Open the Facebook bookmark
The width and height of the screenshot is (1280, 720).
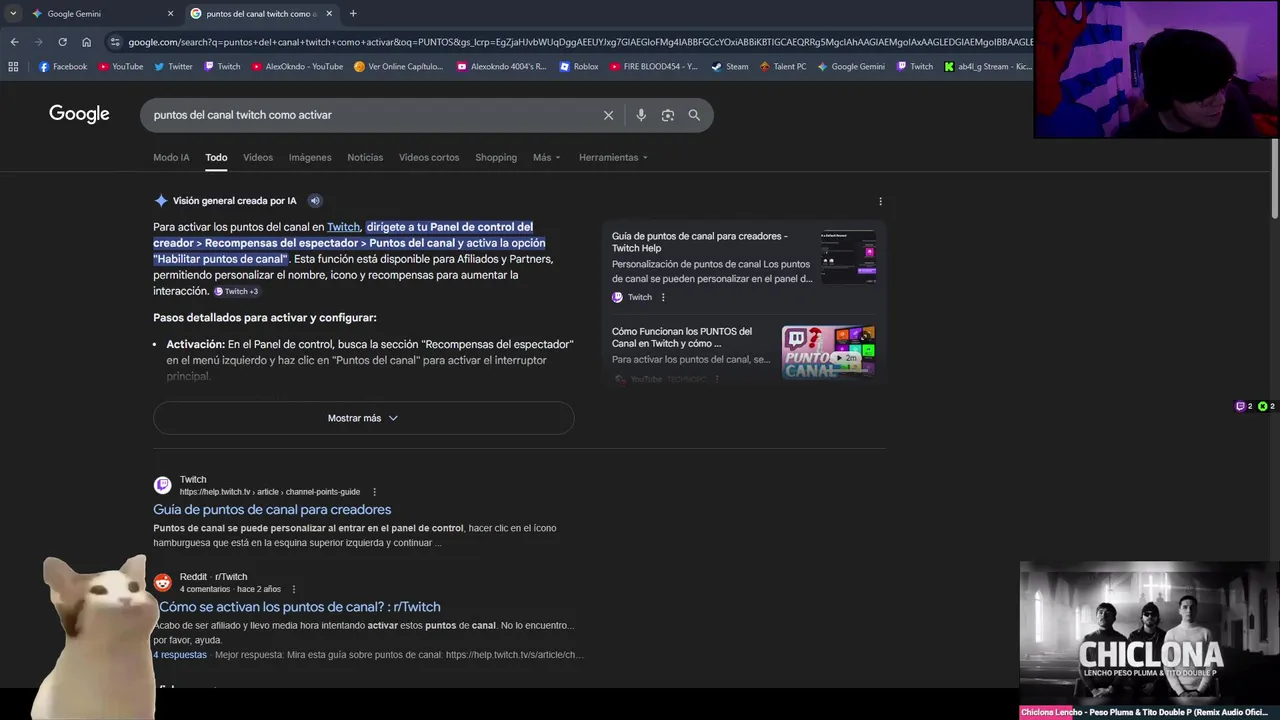click(x=63, y=67)
